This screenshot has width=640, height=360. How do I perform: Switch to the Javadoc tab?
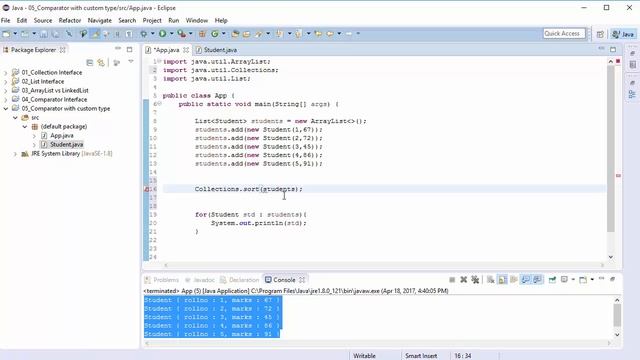[x=200, y=280]
